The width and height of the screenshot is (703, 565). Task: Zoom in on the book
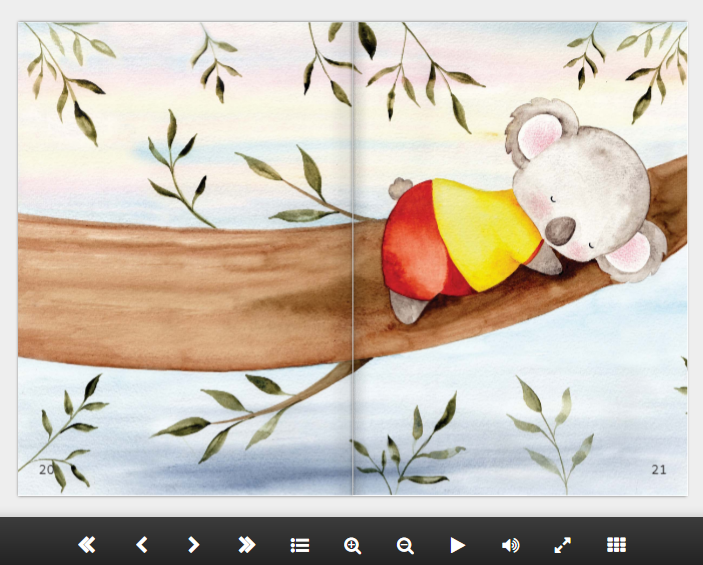pos(352,545)
